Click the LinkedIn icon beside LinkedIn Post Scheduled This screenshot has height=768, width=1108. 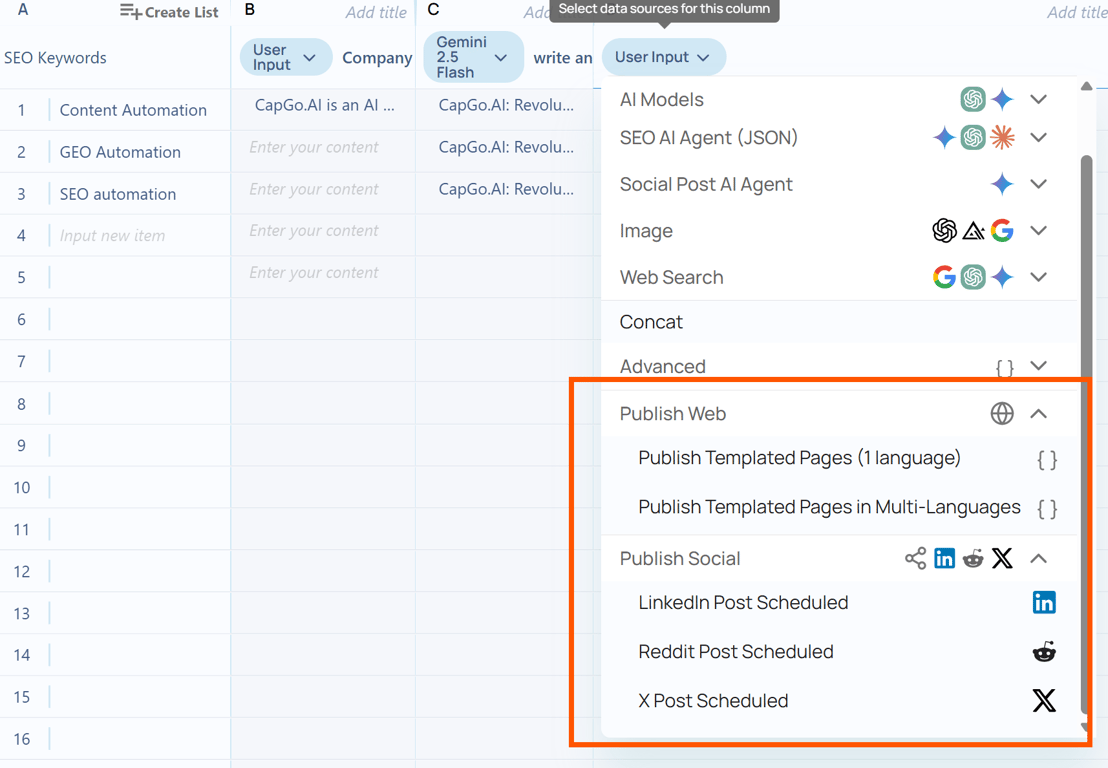coord(1044,603)
